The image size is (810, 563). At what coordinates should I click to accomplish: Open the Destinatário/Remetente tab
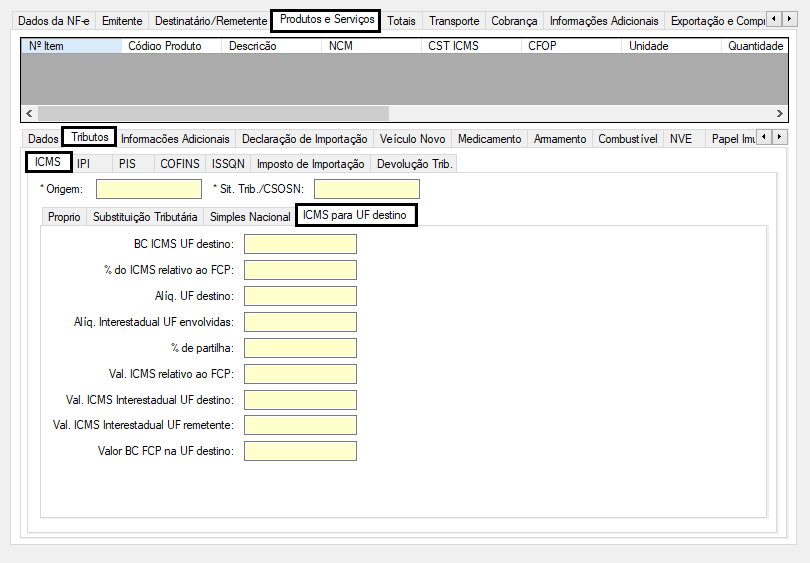pos(211,21)
